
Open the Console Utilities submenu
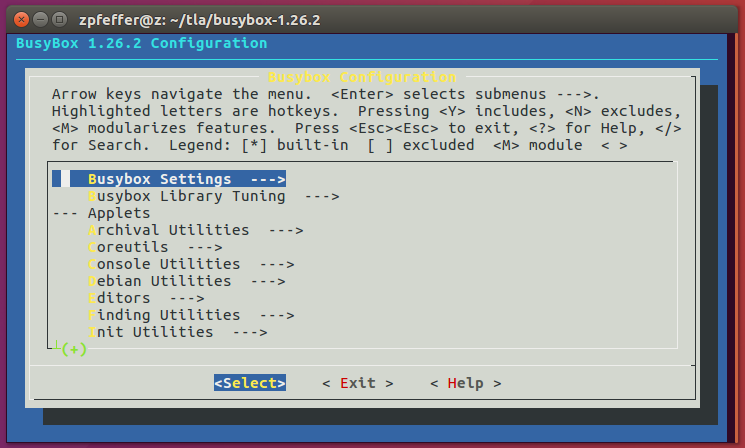pos(191,264)
